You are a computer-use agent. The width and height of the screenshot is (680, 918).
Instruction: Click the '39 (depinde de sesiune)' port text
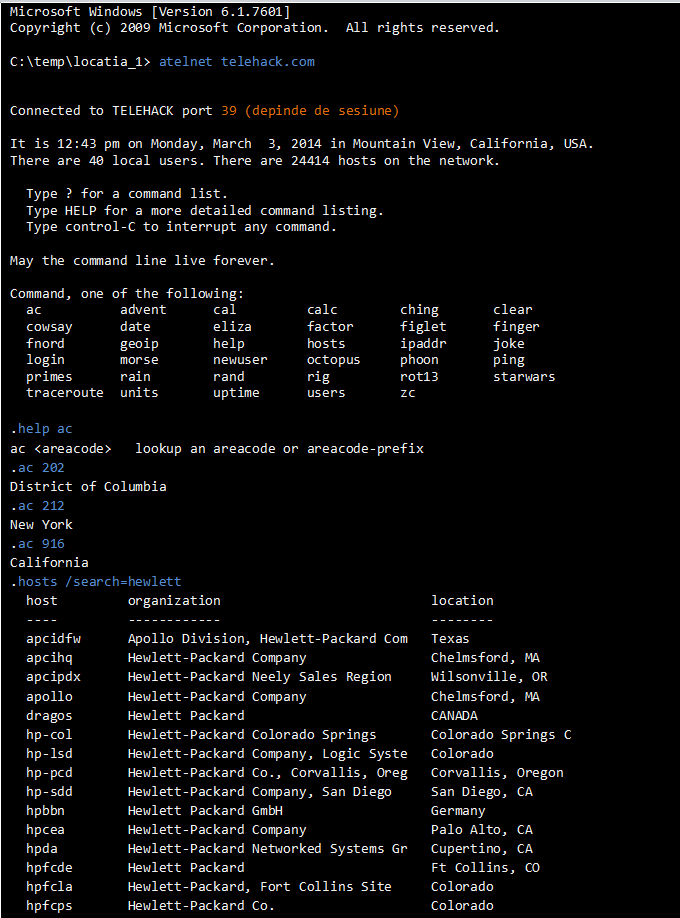(310, 111)
